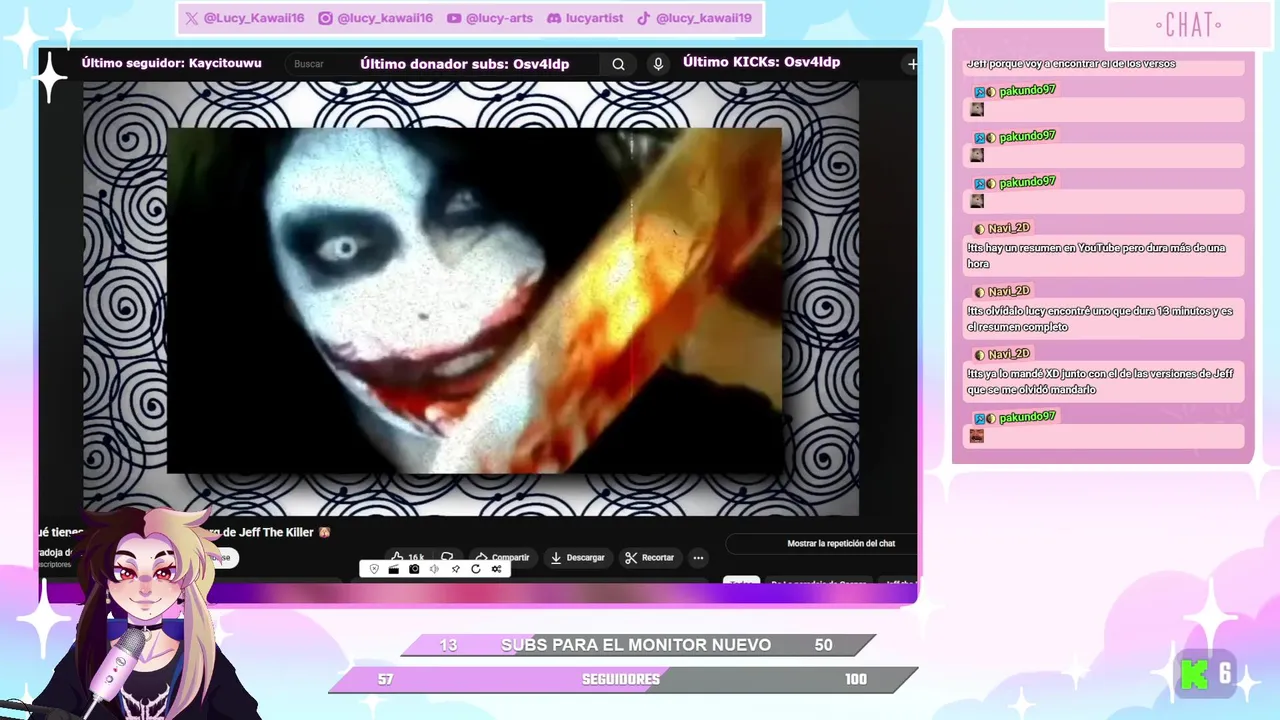Click the create plus icon at top right of YouTube
Screen dimensions: 1280x720
point(911,64)
